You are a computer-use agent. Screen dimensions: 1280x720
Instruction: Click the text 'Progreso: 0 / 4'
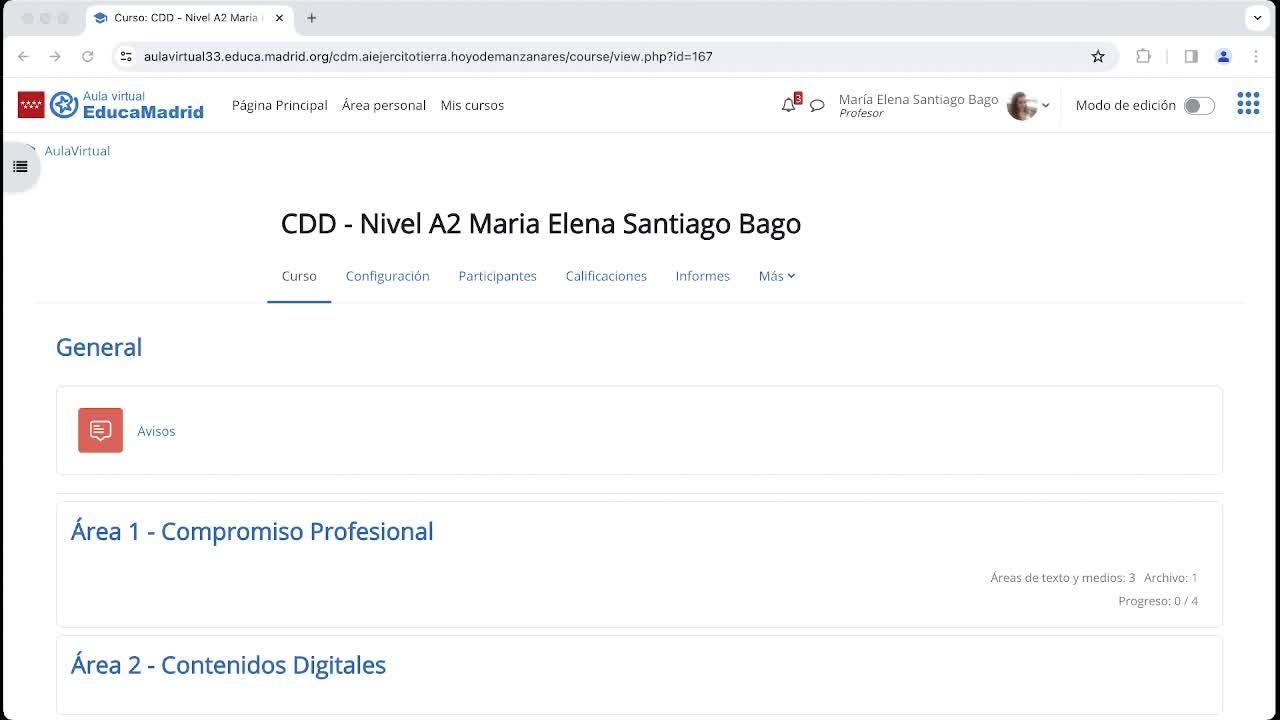(x=1158, y=601)
